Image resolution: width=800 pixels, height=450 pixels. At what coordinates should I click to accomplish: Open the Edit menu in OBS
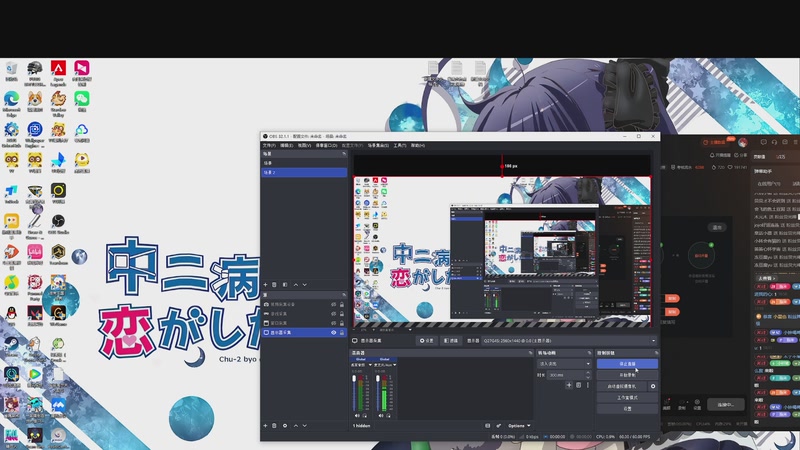287,145
